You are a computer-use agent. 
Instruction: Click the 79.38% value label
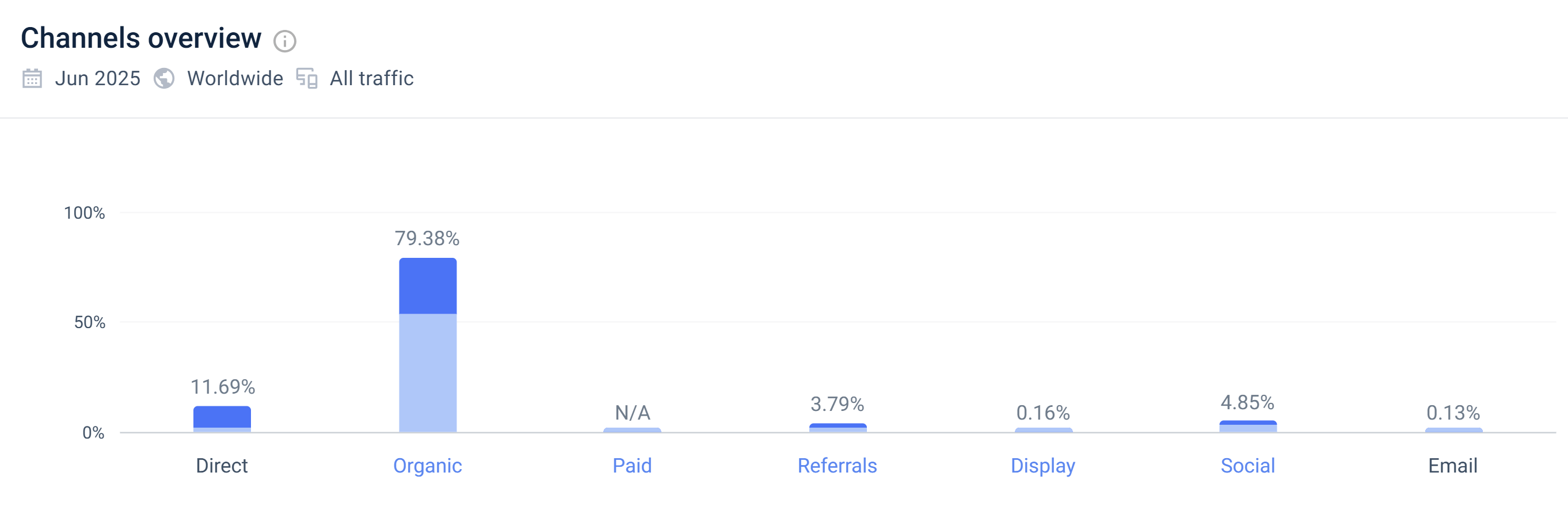tap(427, 238)
